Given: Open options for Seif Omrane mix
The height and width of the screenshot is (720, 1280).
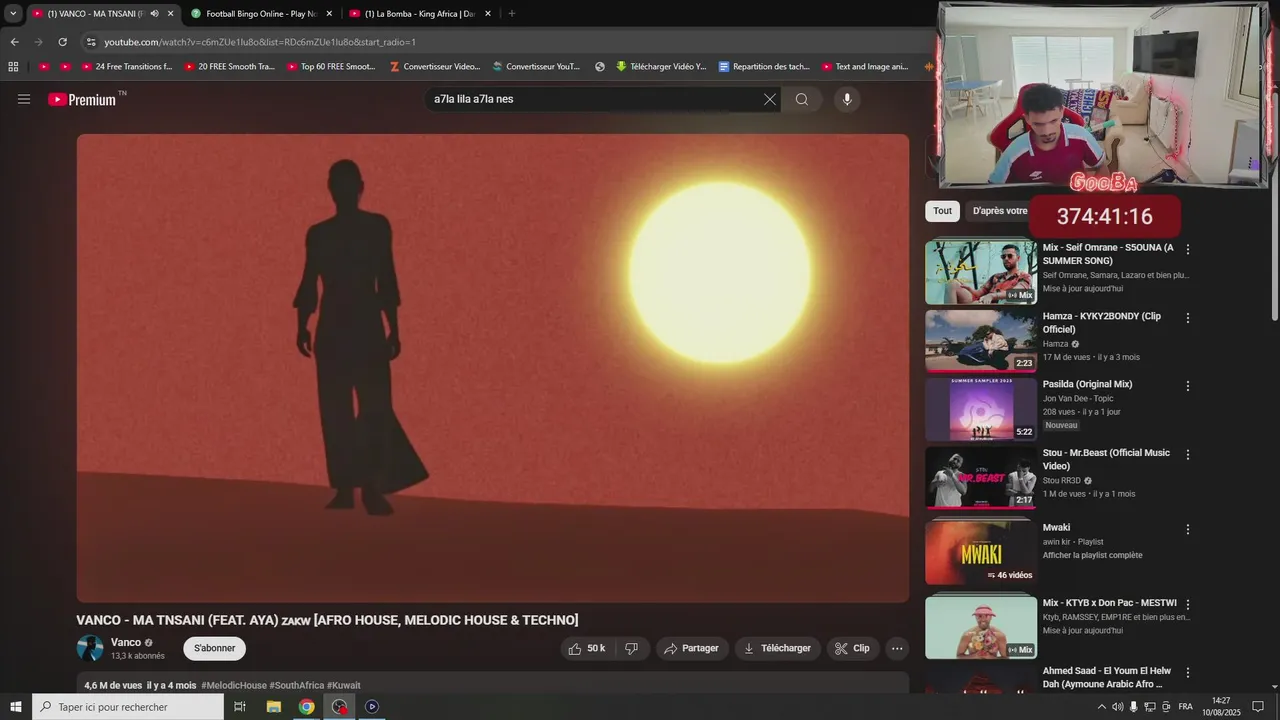Looking at the screenshot, I should pyautogui.click(x=1188, y=249).
